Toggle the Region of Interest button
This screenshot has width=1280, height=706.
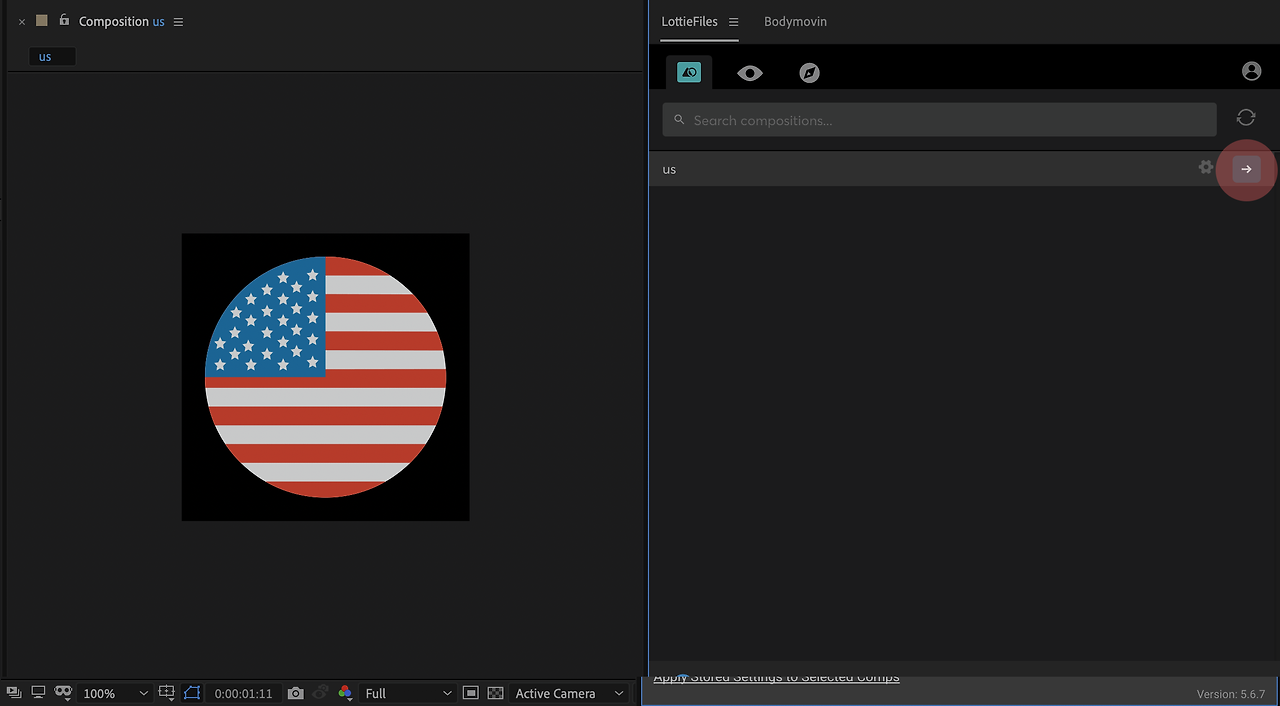192,693
